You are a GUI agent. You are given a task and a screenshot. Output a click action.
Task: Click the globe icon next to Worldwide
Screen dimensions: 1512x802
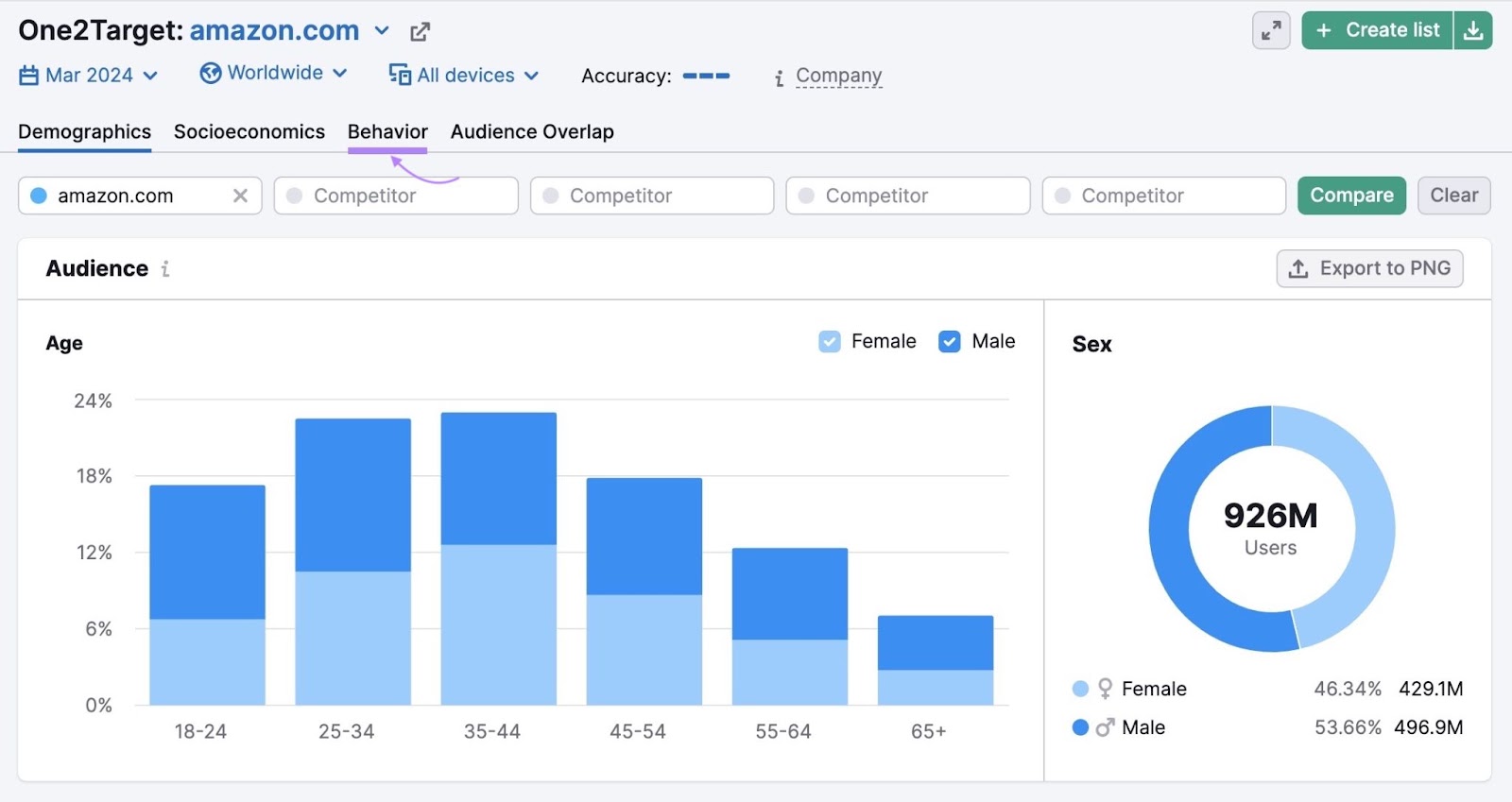click(211, 73)
